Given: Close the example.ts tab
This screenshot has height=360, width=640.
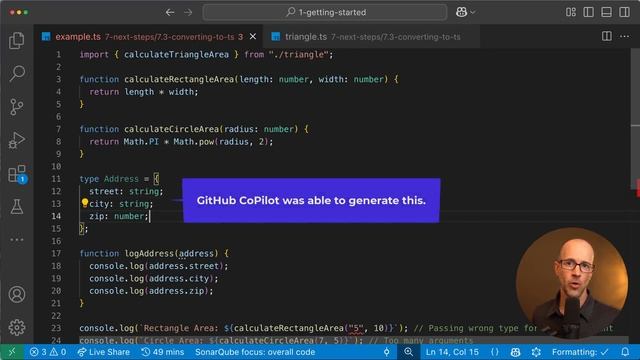Looking at the screenshot, I should [253, 37].
